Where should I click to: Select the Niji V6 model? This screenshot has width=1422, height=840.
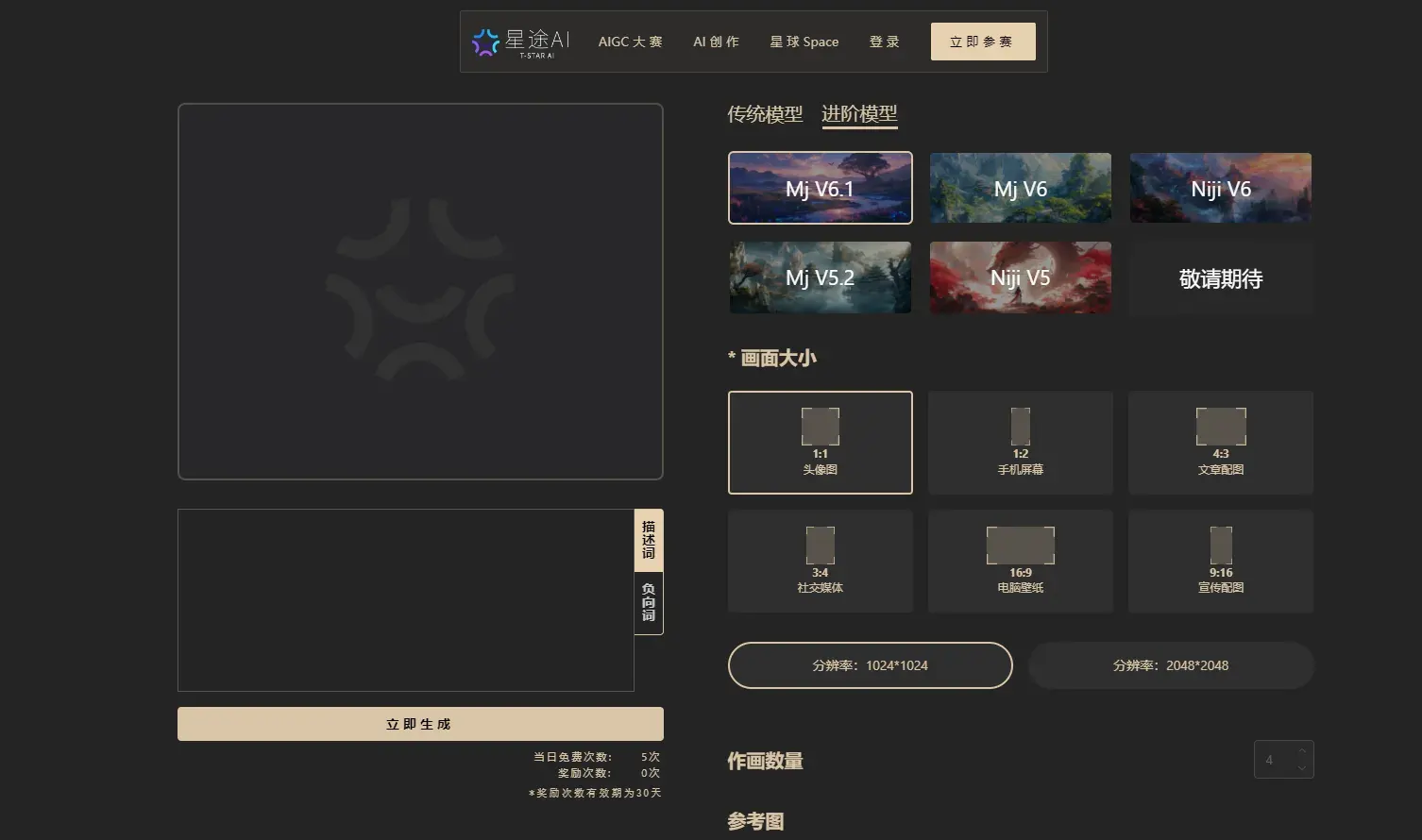(1220, 188)
